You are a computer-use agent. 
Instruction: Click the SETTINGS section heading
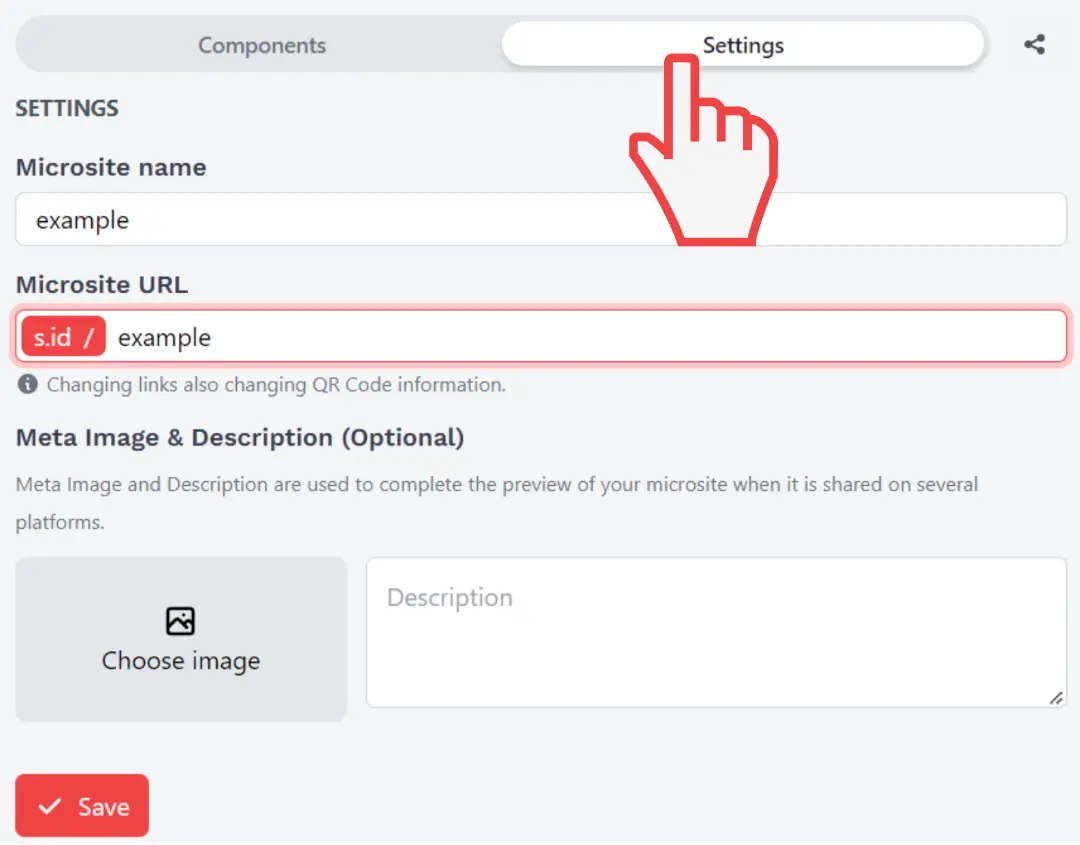click(67, 108)
